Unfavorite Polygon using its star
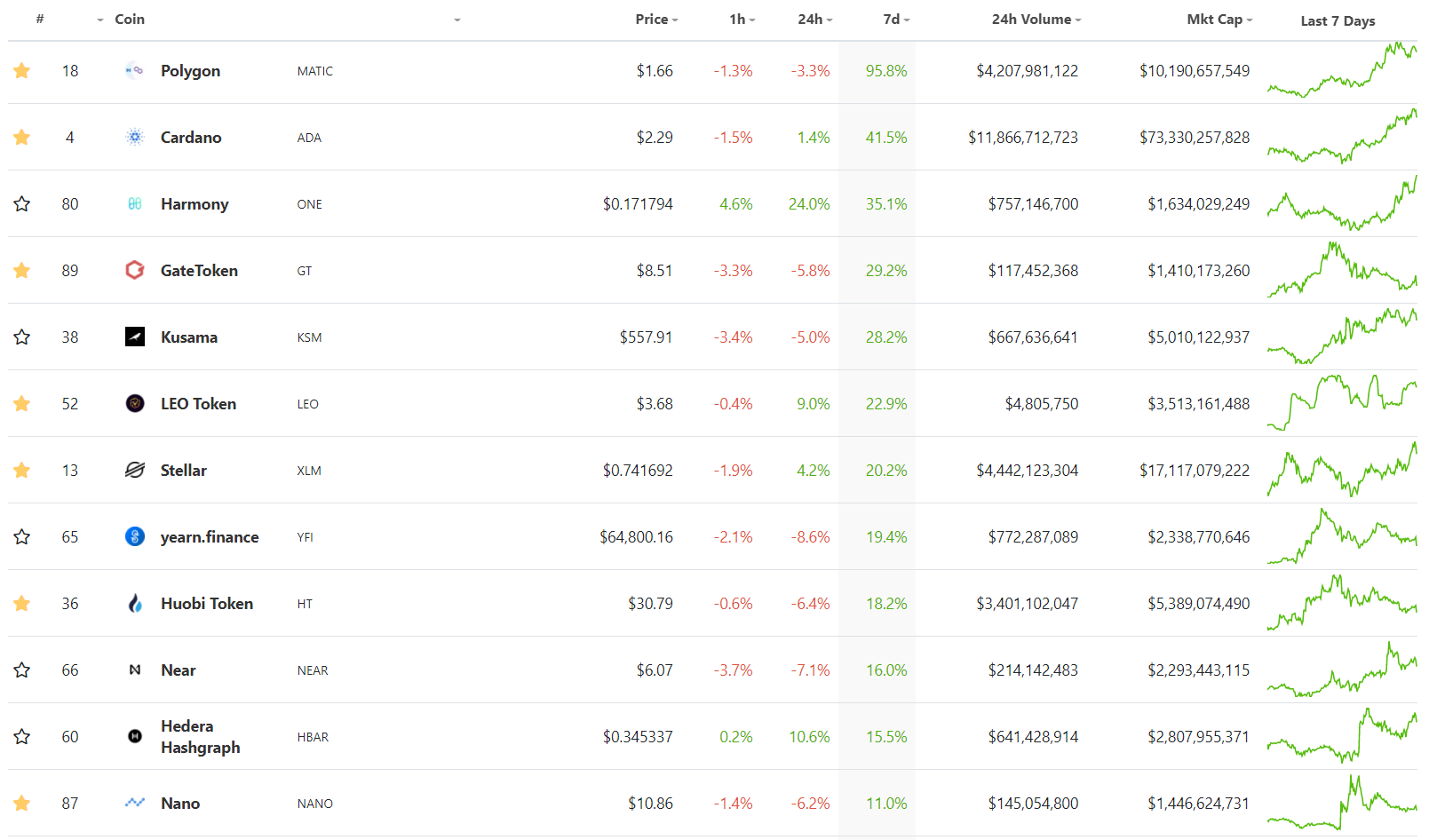The image size is (1437, 840). click(x=22, y=70)
